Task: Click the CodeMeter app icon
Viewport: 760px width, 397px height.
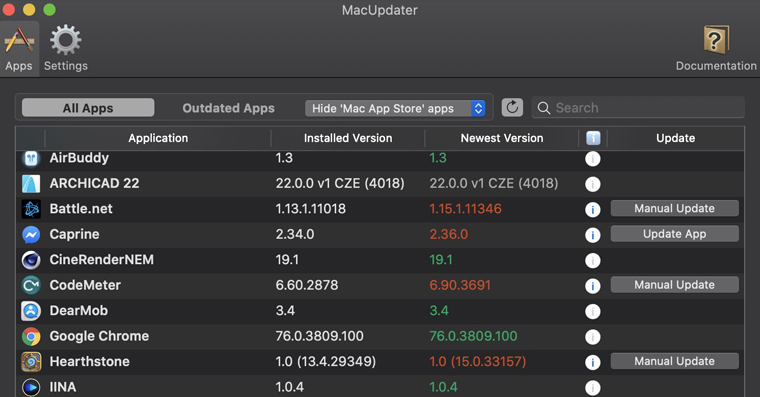Action: pos(31,286)
